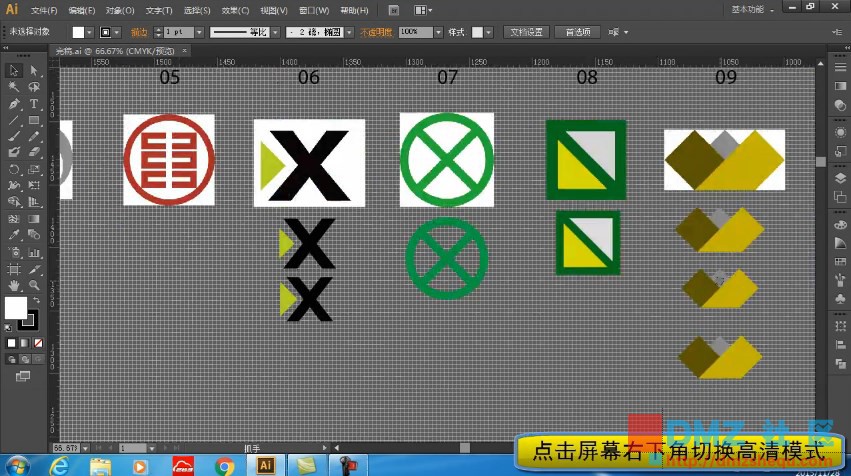Open the 基本功能 workspace switcher
Screen dimensions: 851x476
[x=752, y=10]
